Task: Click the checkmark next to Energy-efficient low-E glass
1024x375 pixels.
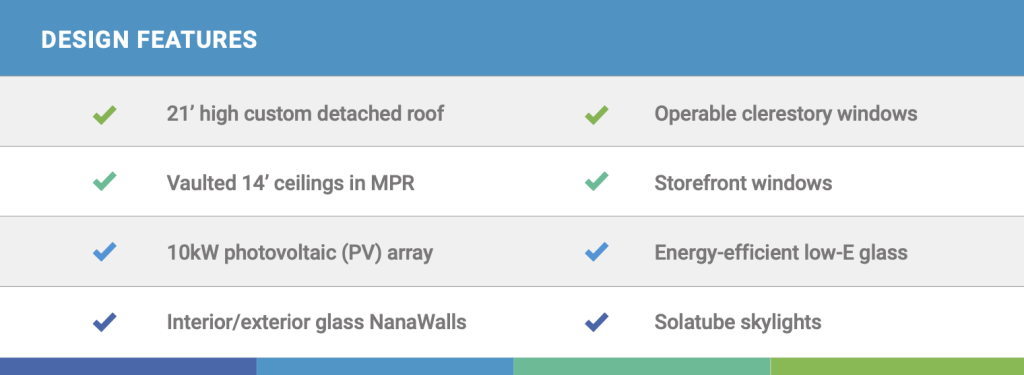Action: pos(596,252)
